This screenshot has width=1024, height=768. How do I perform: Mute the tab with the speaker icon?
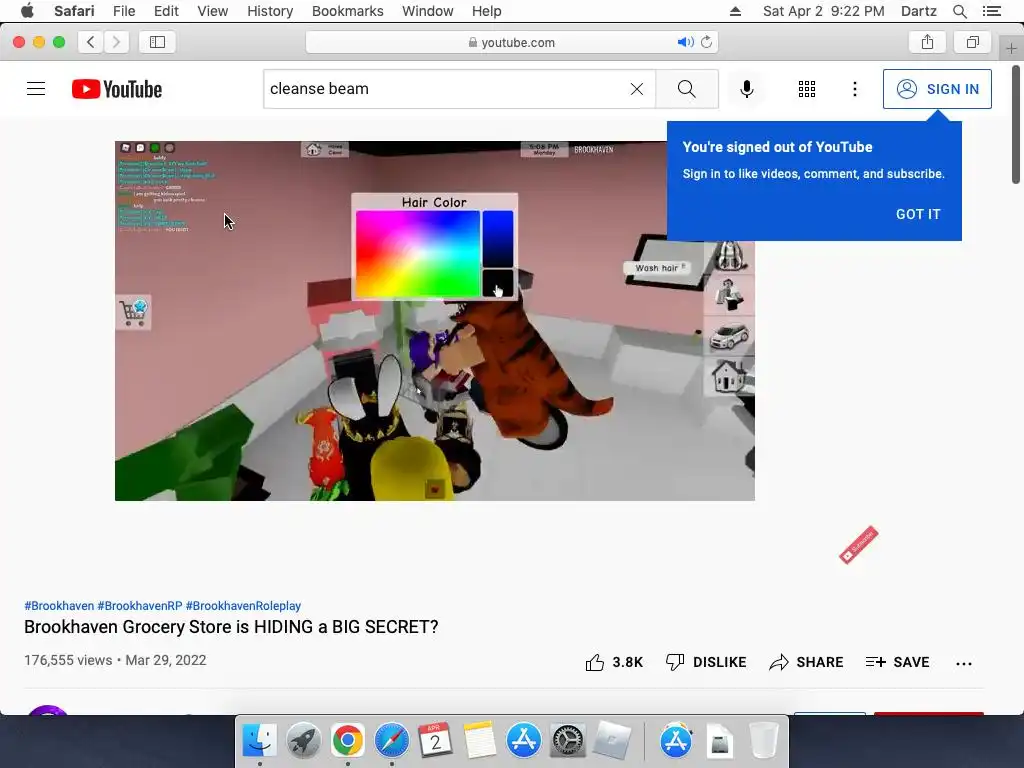(684, 42)
